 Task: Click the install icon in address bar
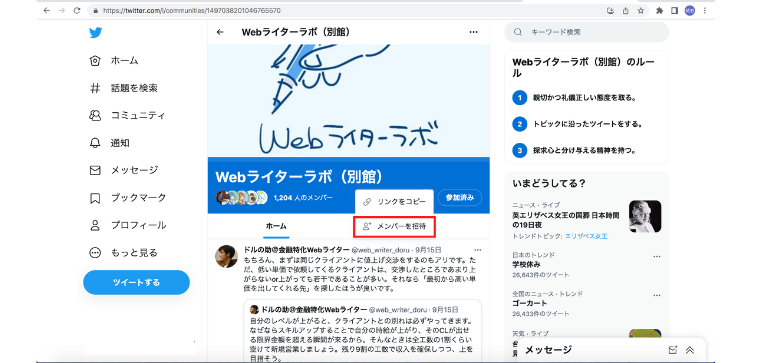coord(610,10)
